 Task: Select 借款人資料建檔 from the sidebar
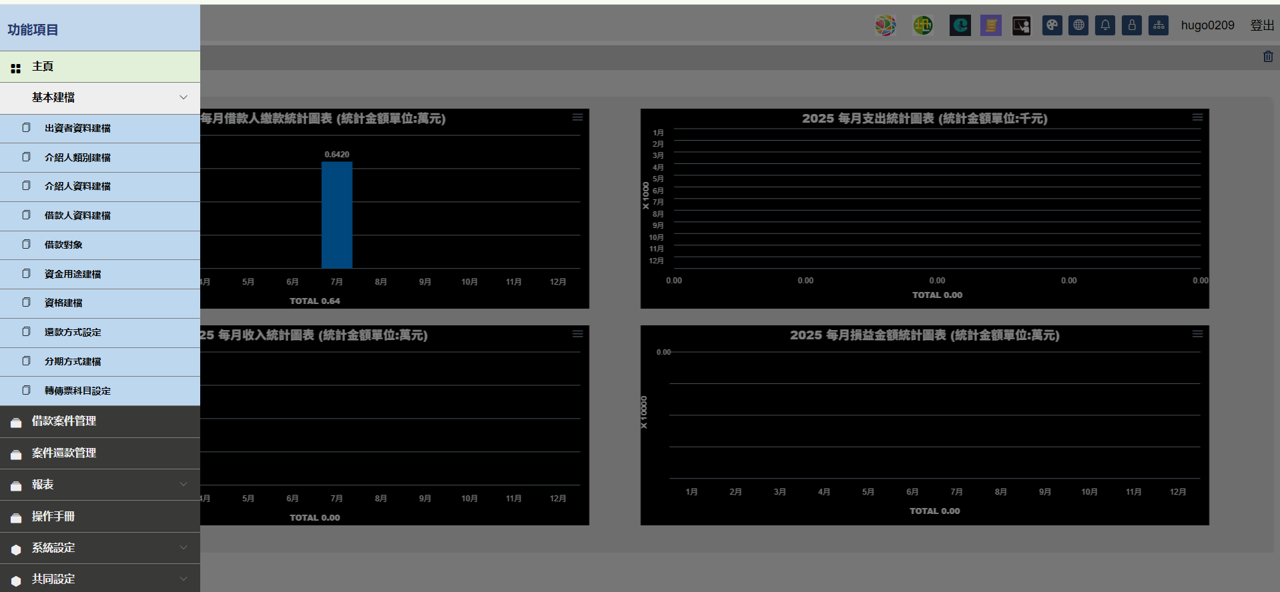pyautogui.click(x=77, y=216)
